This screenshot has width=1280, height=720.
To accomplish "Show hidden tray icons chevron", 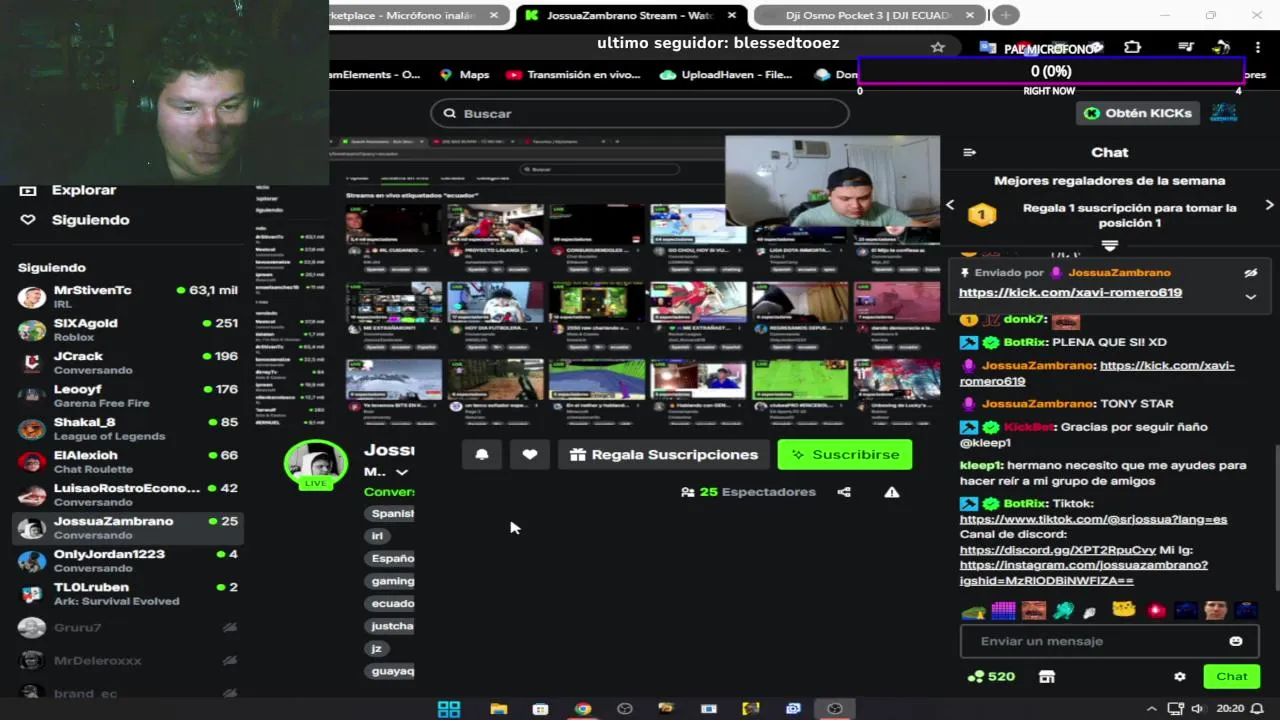I will pyautogui.click(x=1152, y=709).
